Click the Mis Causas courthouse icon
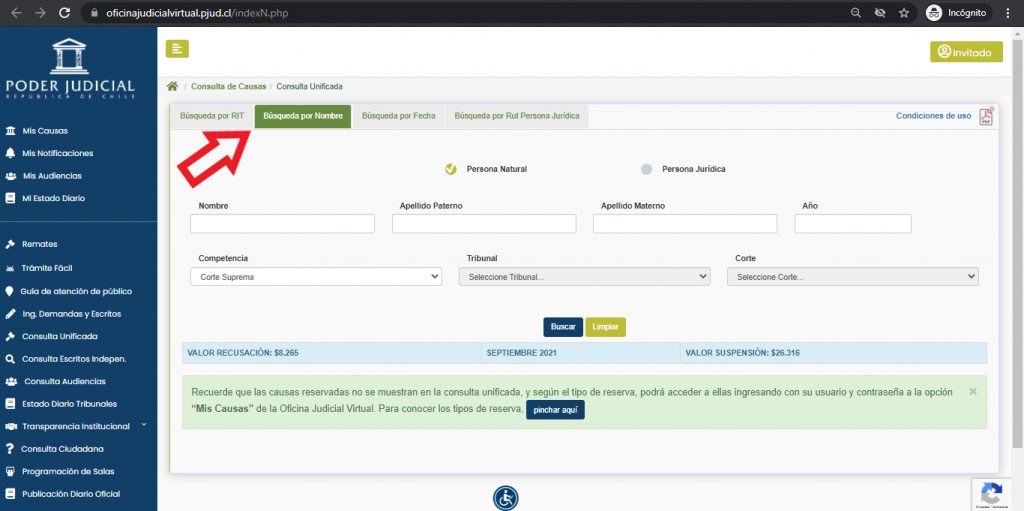 tap(10, 131)
